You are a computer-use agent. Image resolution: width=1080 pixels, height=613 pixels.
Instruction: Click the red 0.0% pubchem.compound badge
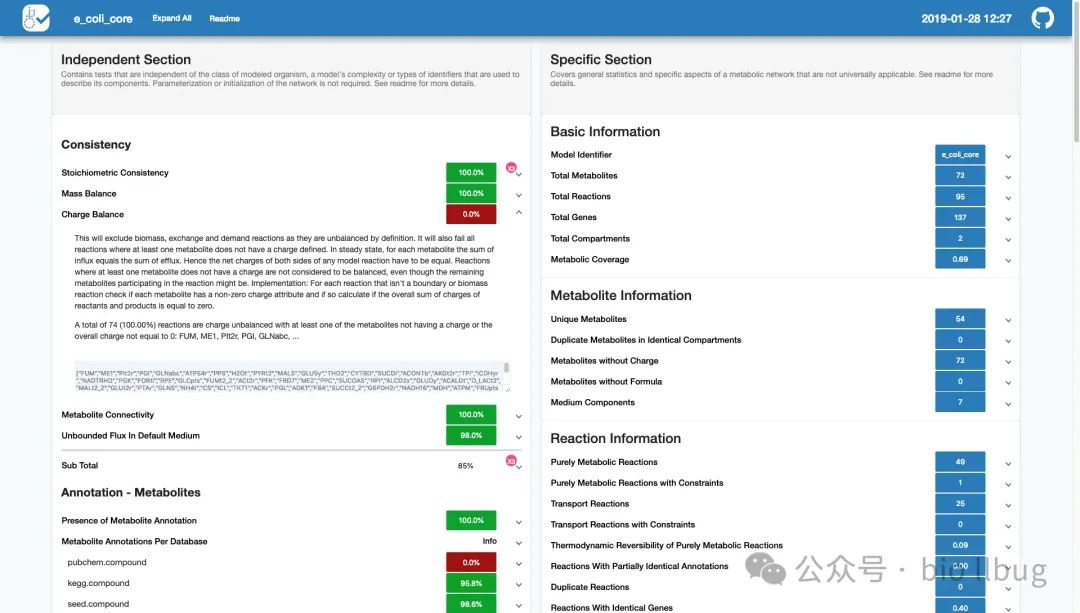point(471,562)
